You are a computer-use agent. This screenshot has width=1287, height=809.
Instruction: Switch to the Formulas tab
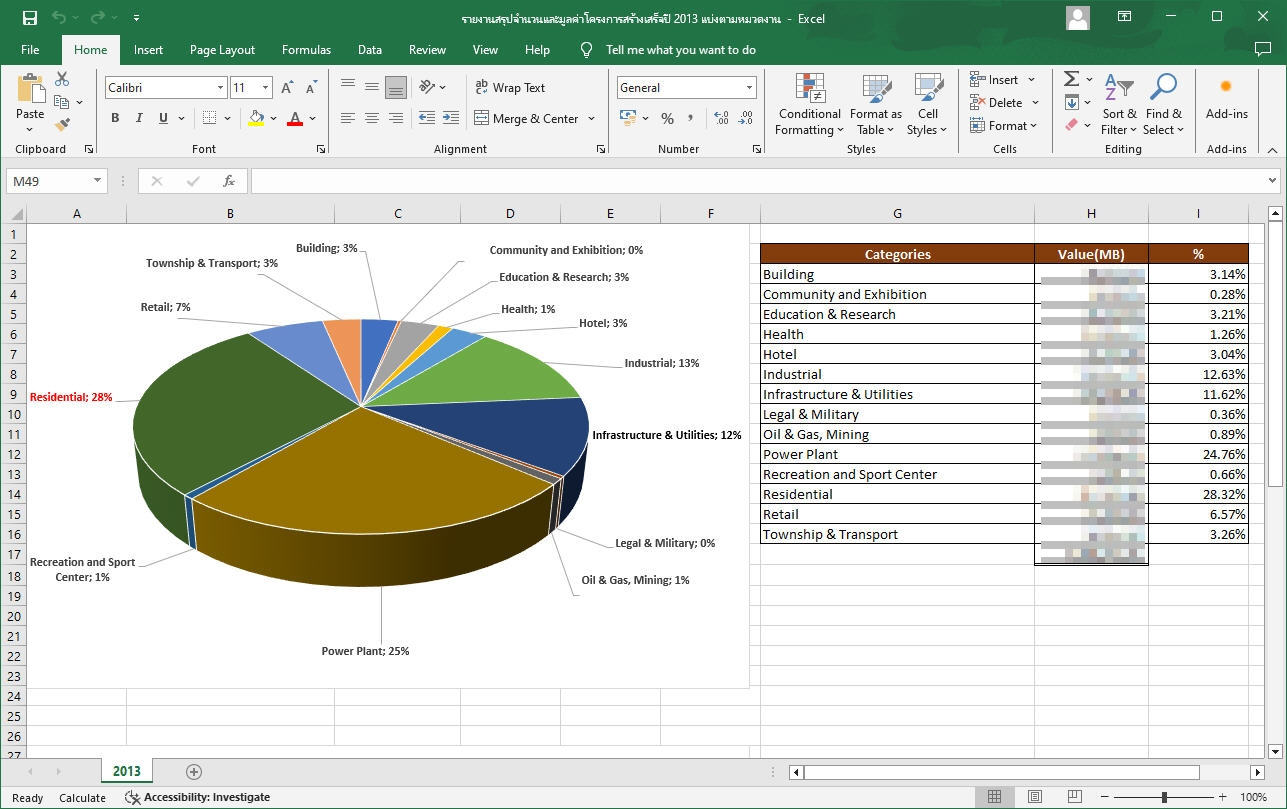[x=306, y=50]
